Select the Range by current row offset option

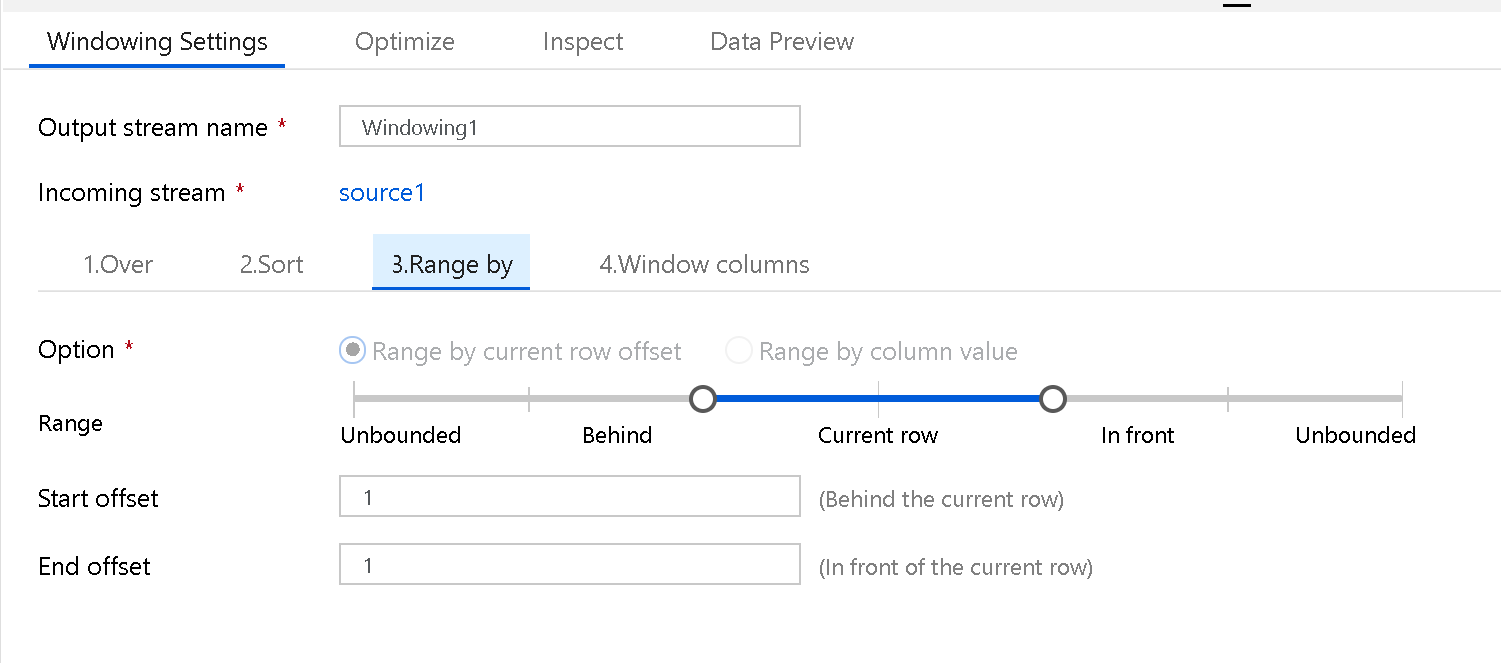coord(352,351)
